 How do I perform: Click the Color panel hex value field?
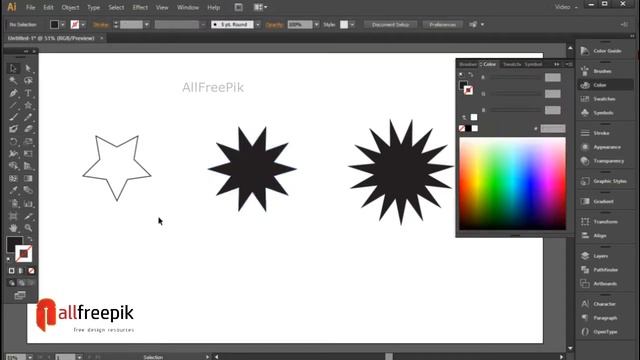(553, 129)
